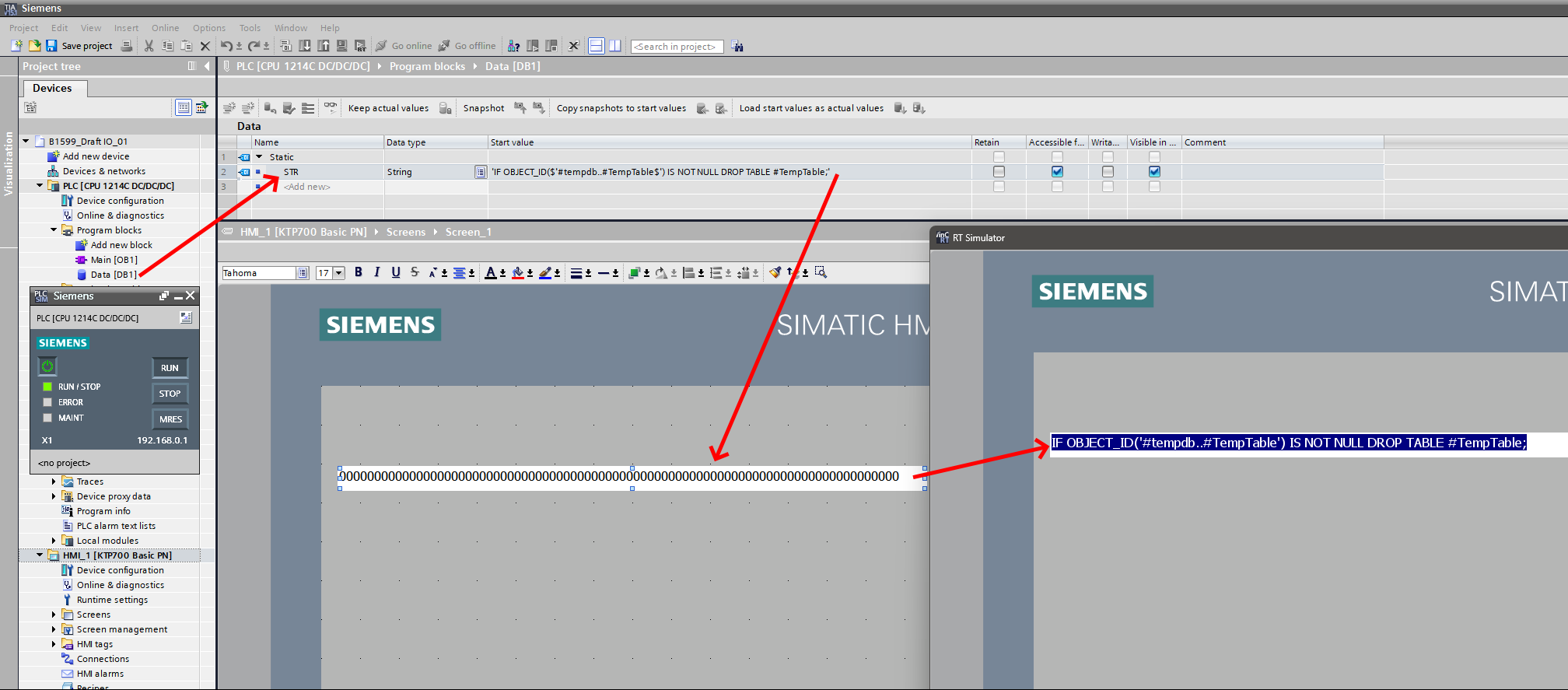The image size is (1568, 690).
Task: Open the Tools menu
Action: tap(250, 28)
